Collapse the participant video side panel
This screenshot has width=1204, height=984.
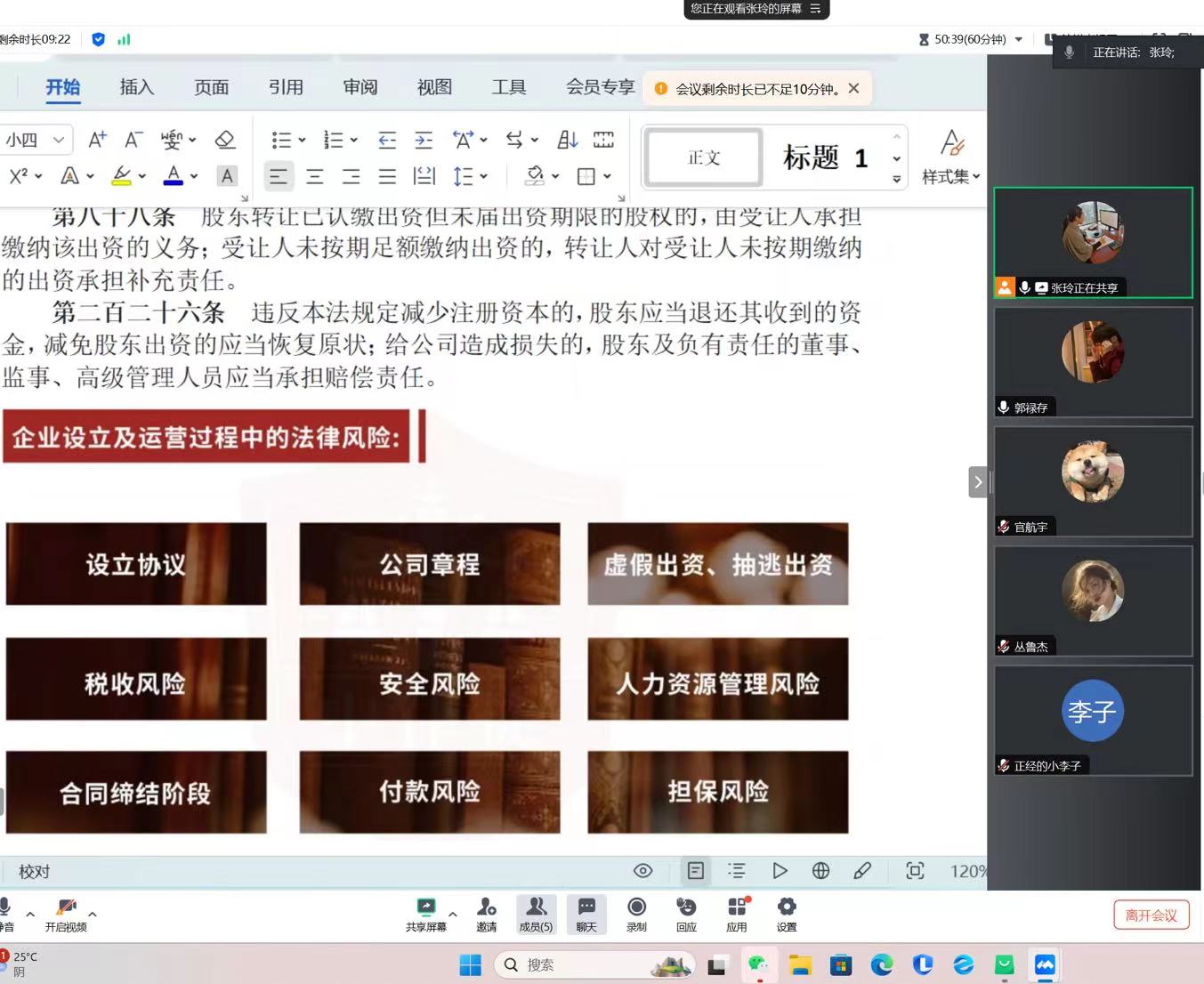pos(977,482)
